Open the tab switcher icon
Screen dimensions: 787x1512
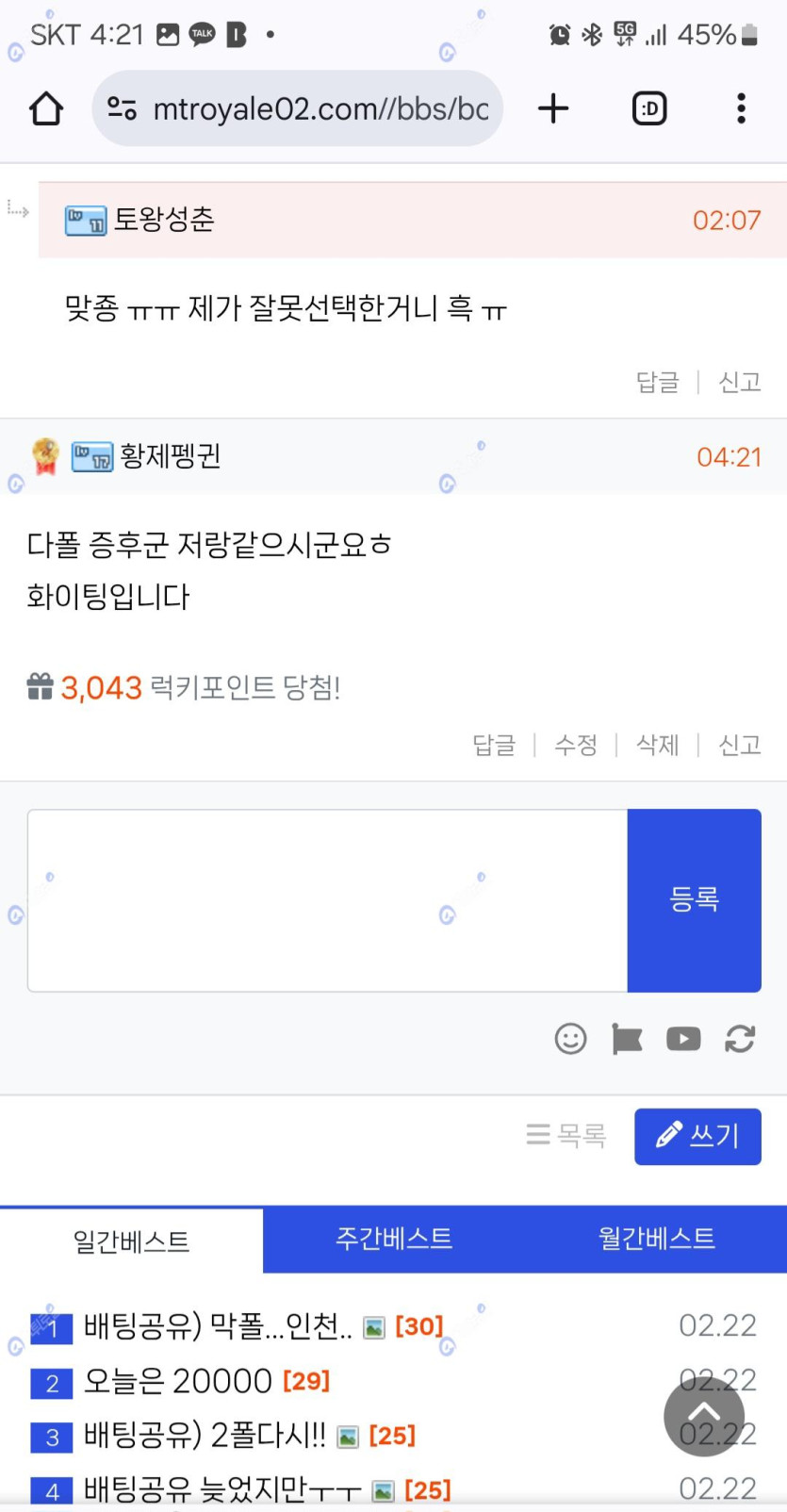coord(648,109)
